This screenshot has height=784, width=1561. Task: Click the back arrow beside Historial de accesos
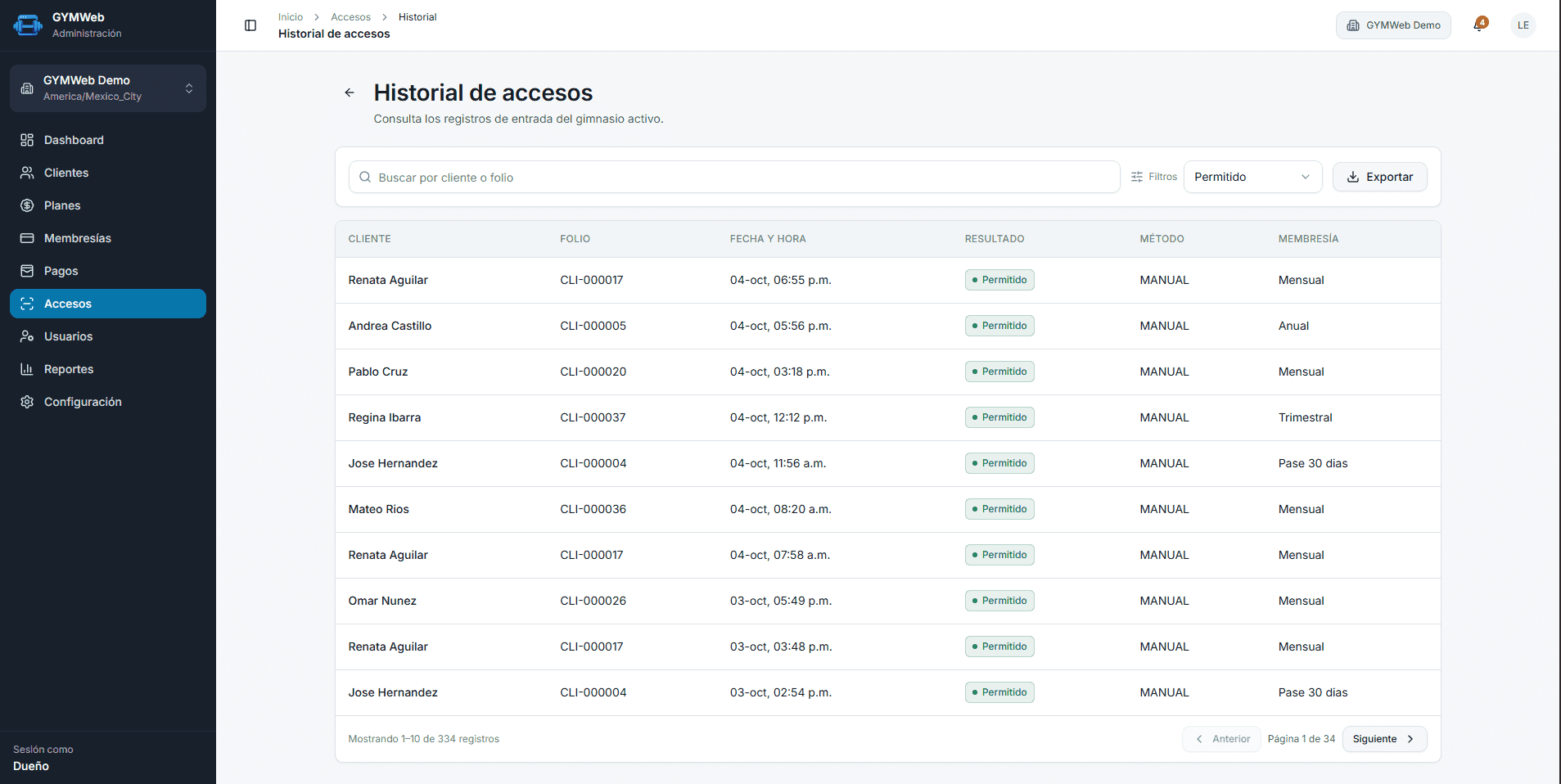coord(350,92)
